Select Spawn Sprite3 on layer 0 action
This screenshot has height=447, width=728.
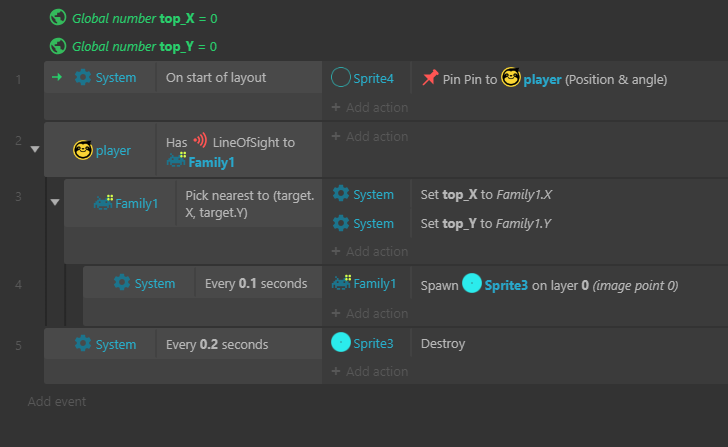click(x=549, y=285)
